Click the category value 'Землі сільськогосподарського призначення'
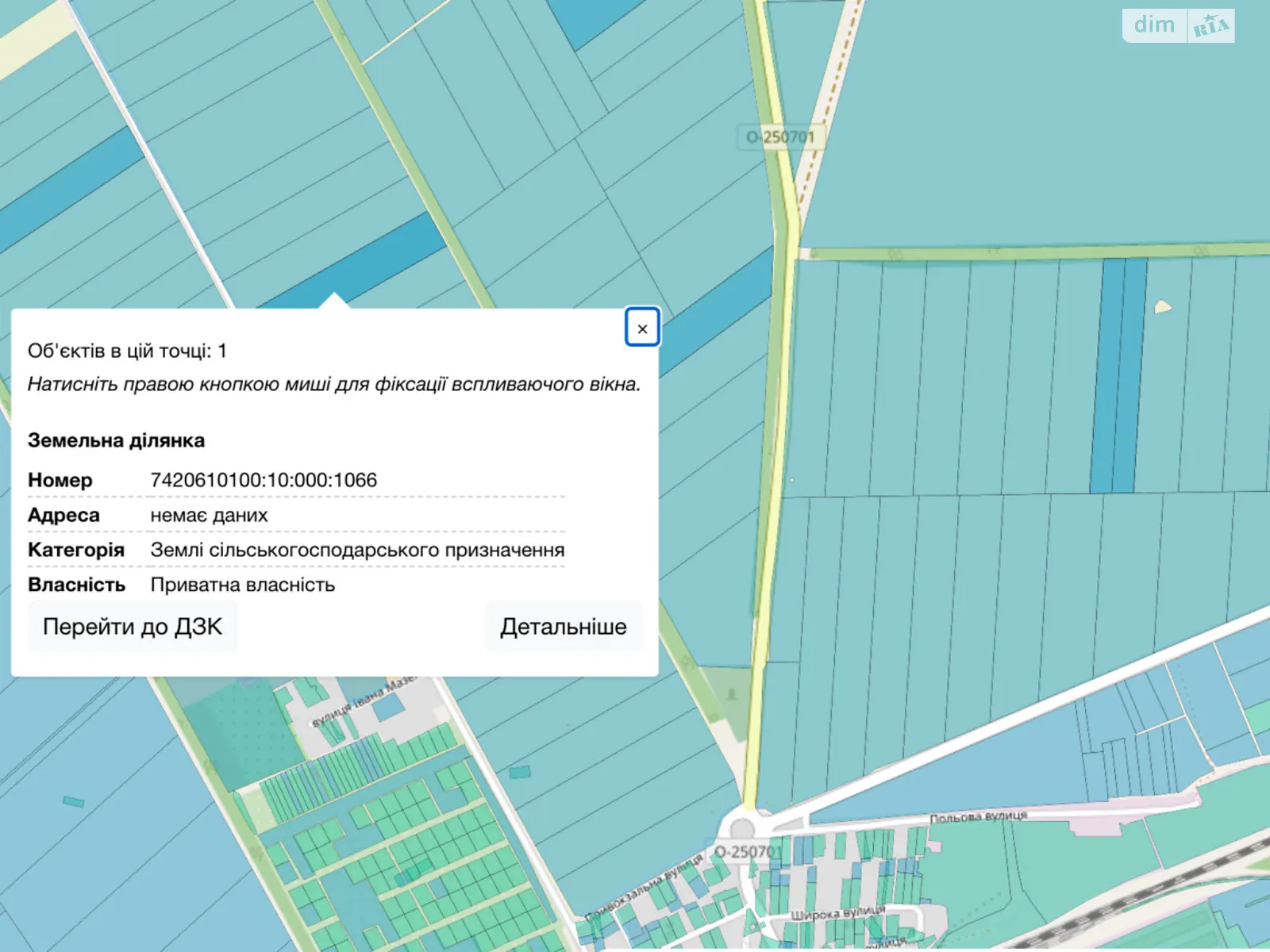The width and height of the screenshot is (1270, 952). click(357, 550)
